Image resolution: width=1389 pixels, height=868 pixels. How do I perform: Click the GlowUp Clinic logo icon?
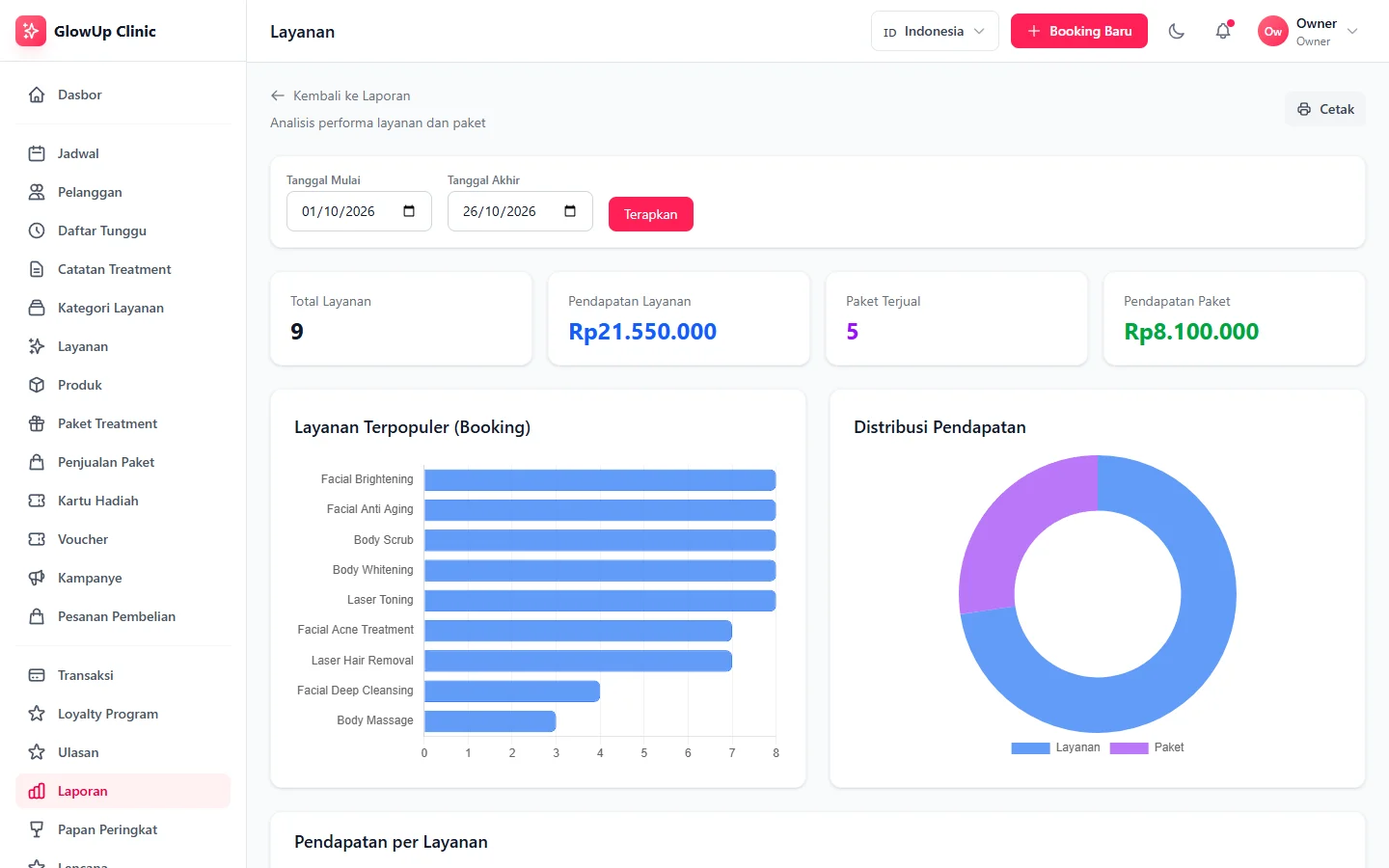31,31
